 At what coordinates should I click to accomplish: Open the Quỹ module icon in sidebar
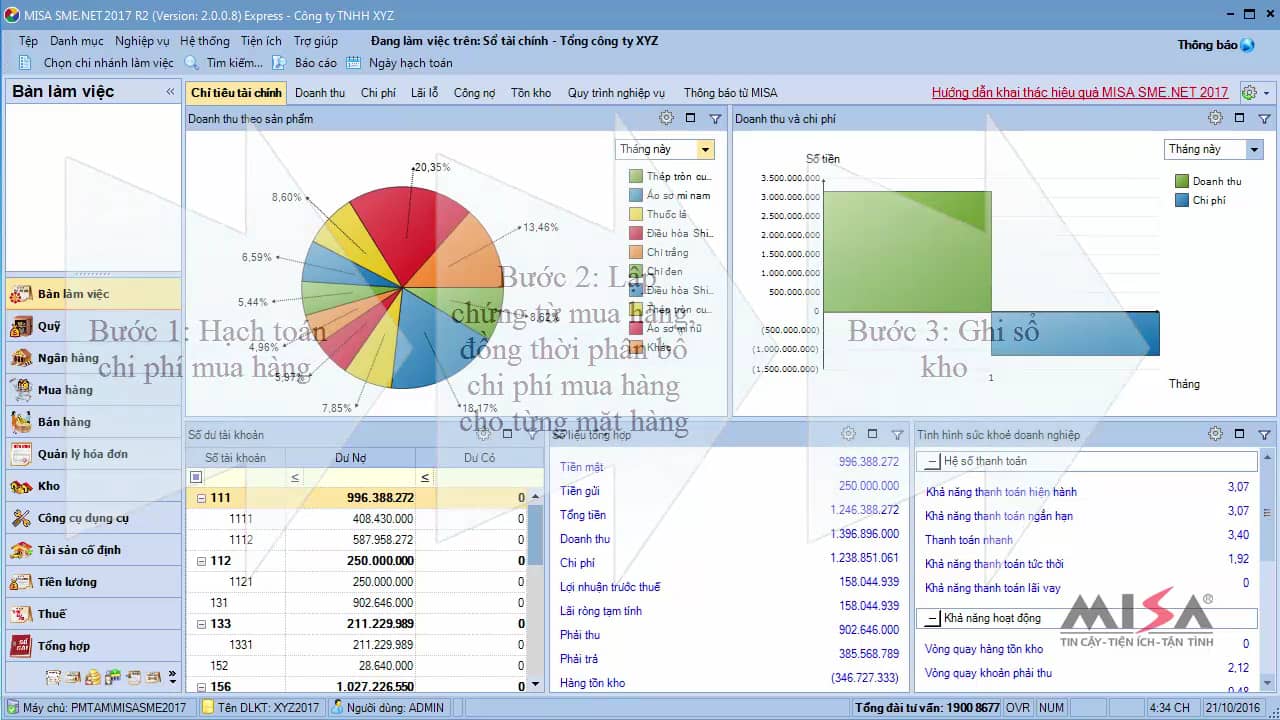pyautogui.click(x=21, y=326)
